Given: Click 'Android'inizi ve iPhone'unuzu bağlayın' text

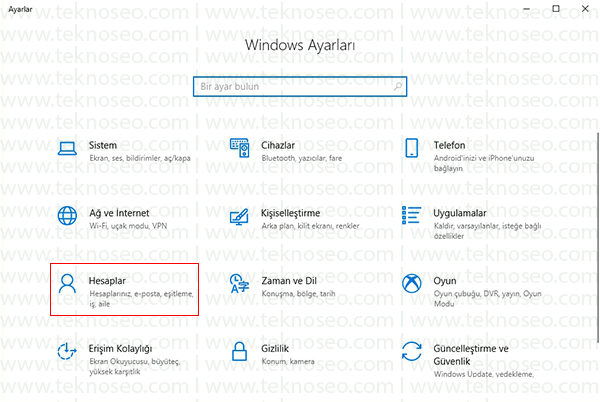Looking at the screenshot, I should pos(484,163).
